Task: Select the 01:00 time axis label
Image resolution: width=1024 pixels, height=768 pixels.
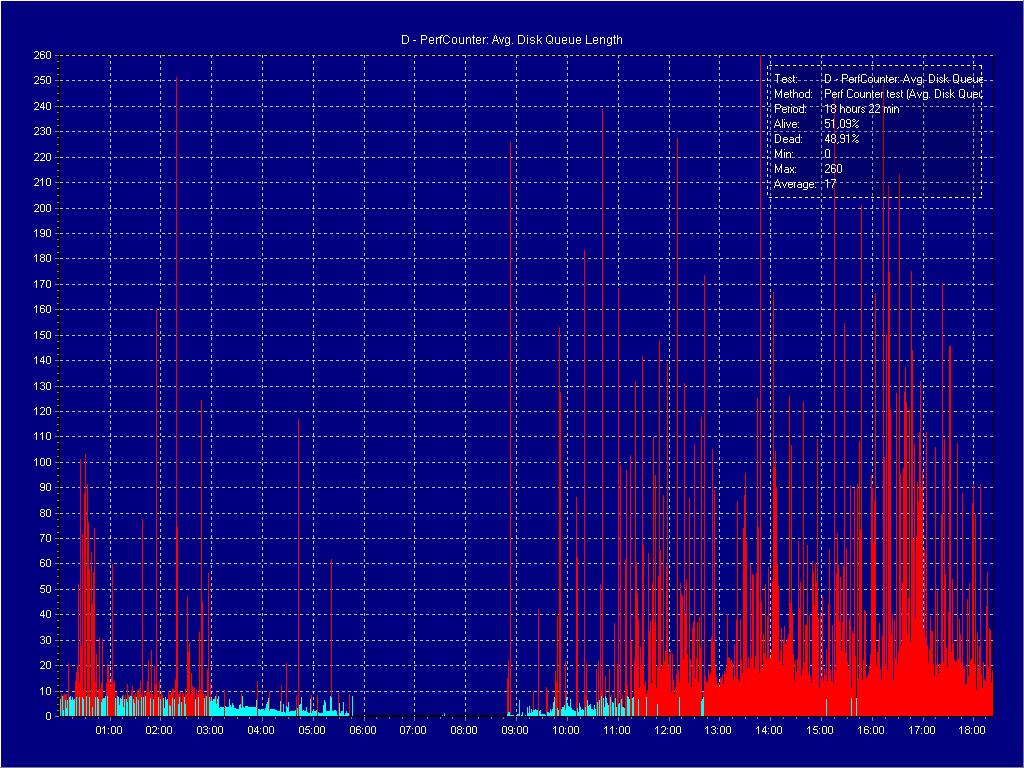Action: pos(108,730)
